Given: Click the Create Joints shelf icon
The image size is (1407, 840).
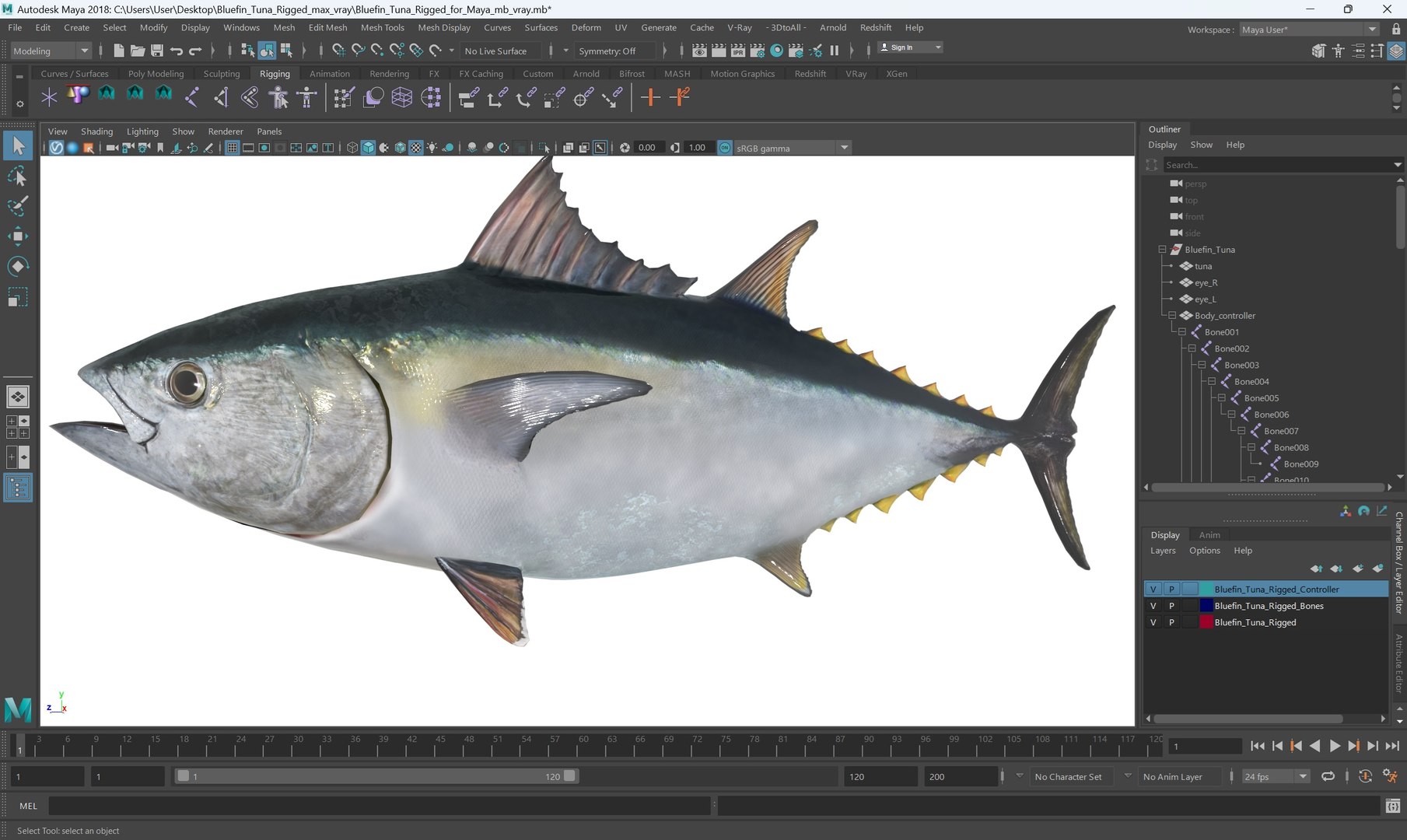Looking at the screenshot, I should (192, 97).
